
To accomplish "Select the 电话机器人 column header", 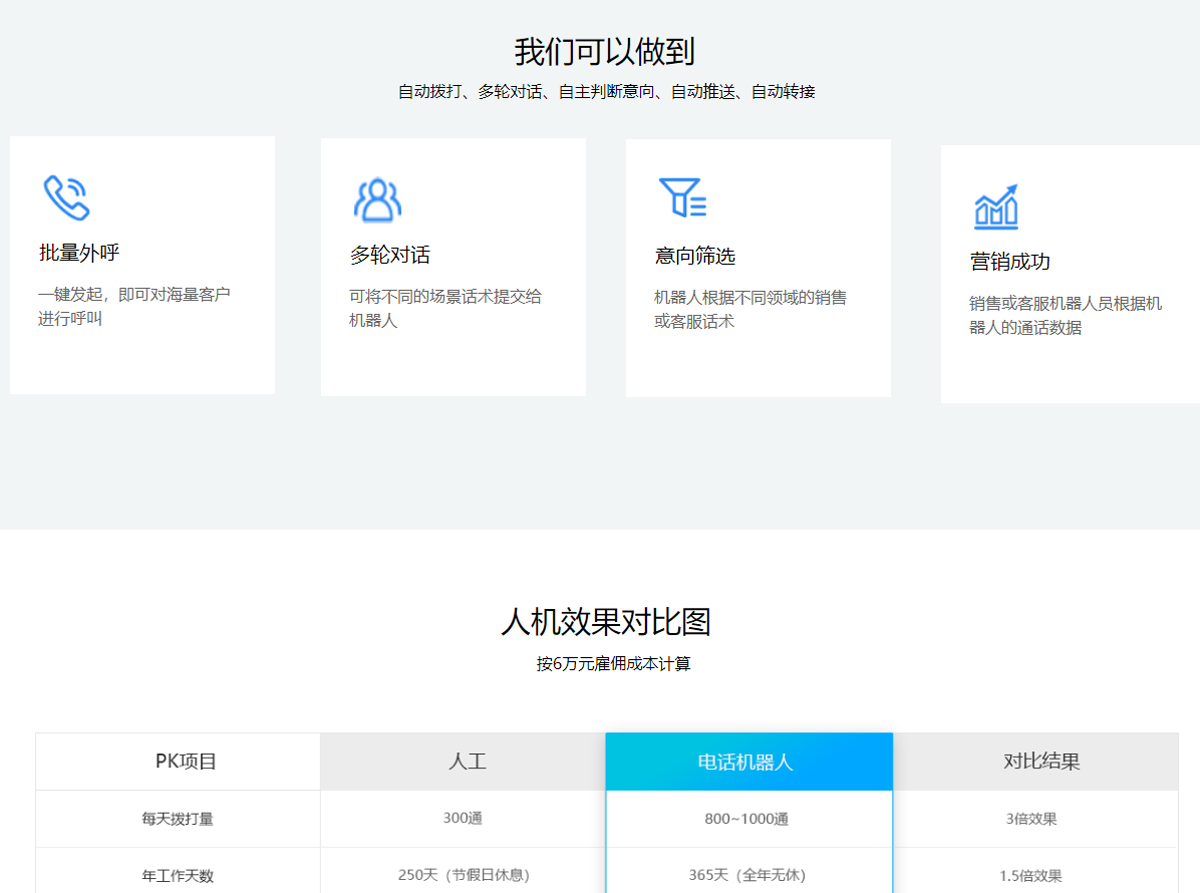I will (745, 762).
